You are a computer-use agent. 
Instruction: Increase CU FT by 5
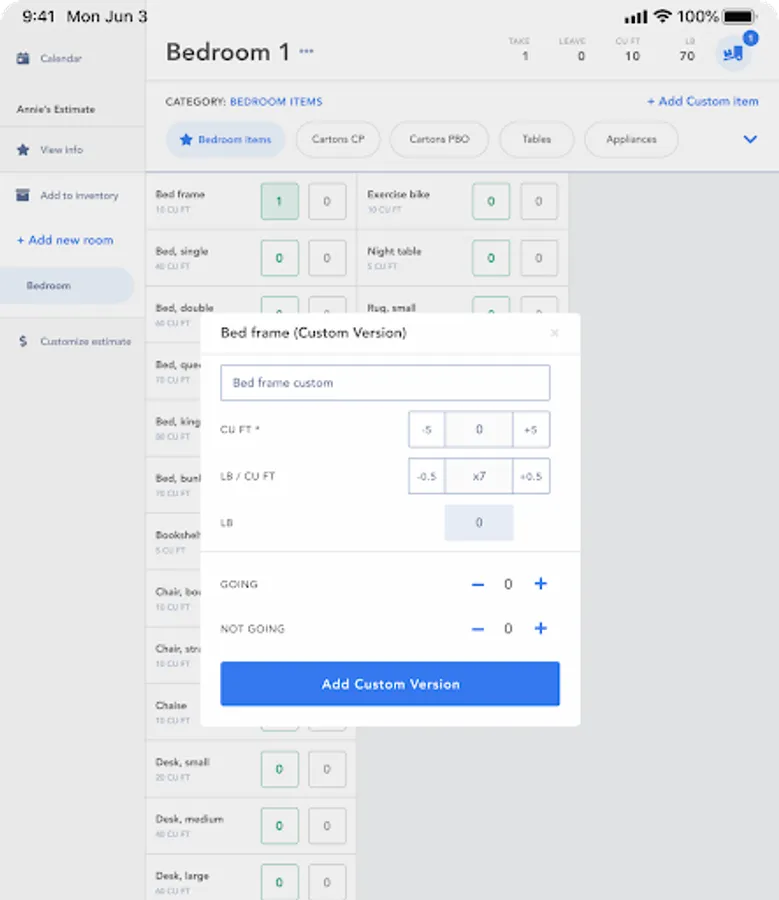pyautogui.click(x=531, y=429)
